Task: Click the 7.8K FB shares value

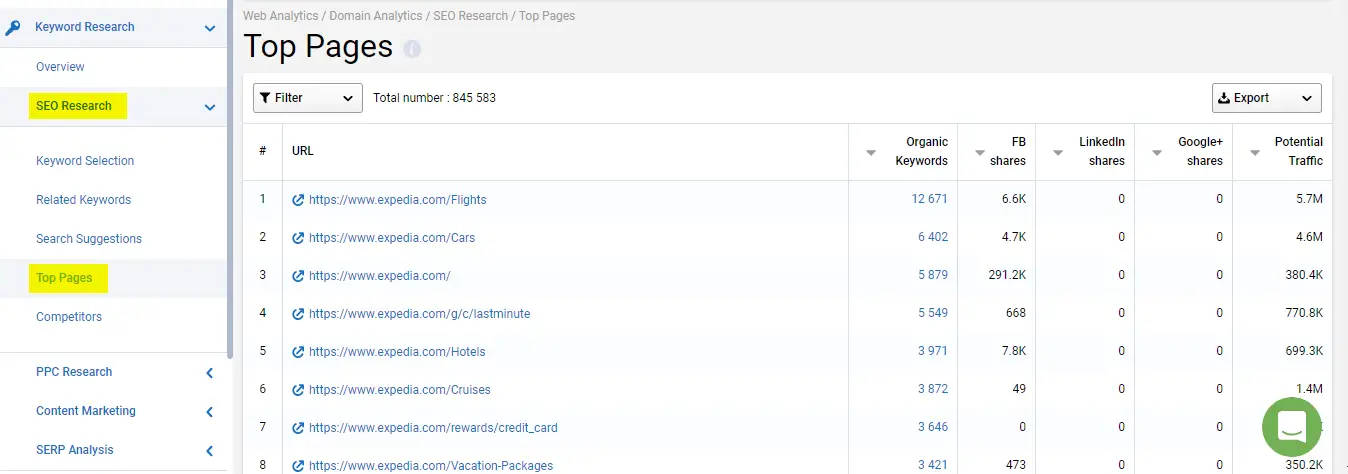Action: 1013,352
